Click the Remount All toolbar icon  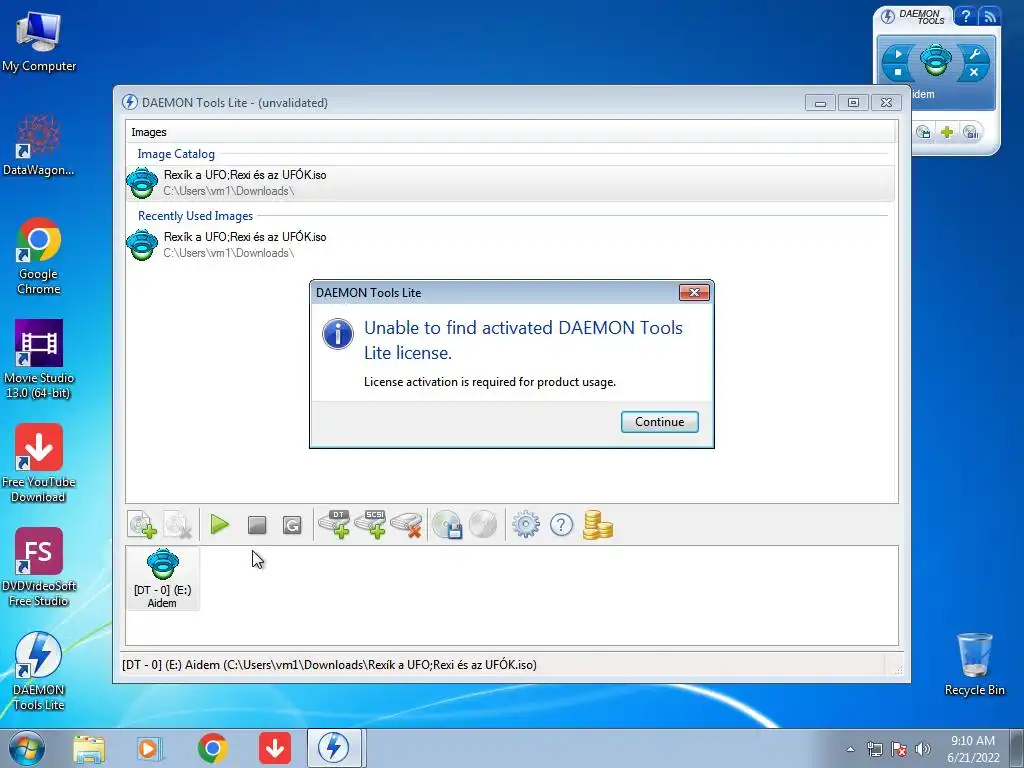click(x=292, y=524)
